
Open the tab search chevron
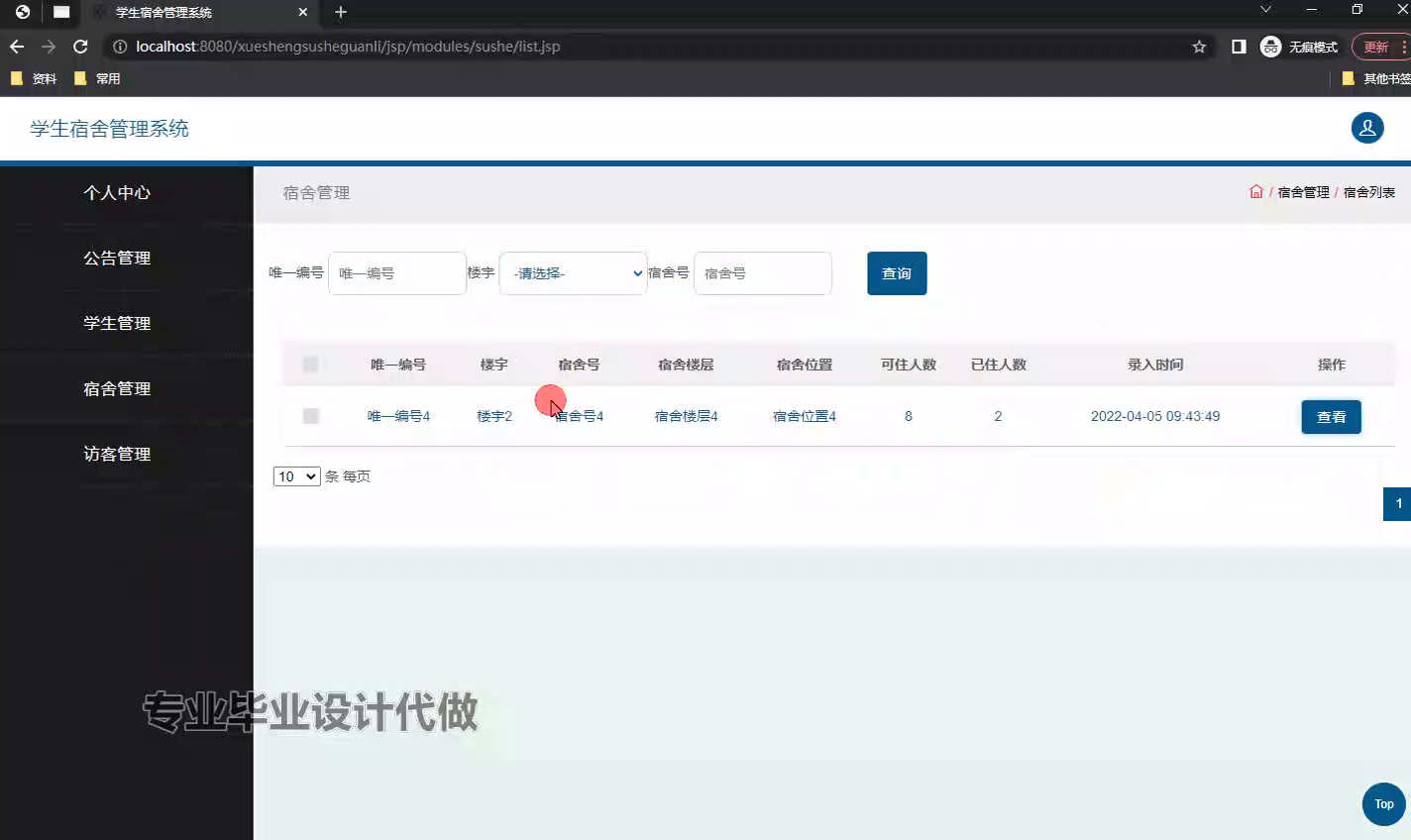[x=1265, y=10]
